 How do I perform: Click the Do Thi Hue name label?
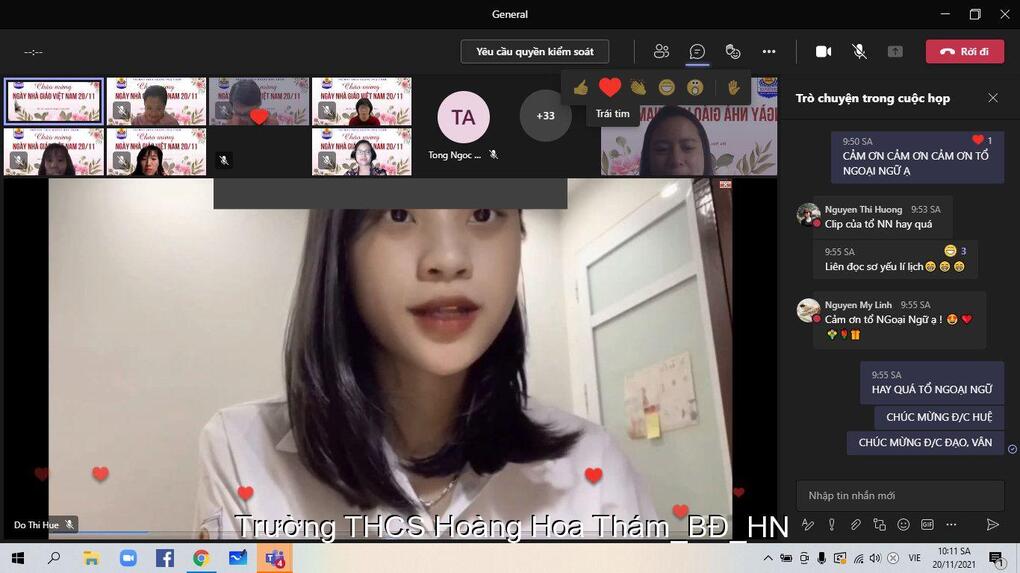[x=36, y=524]
